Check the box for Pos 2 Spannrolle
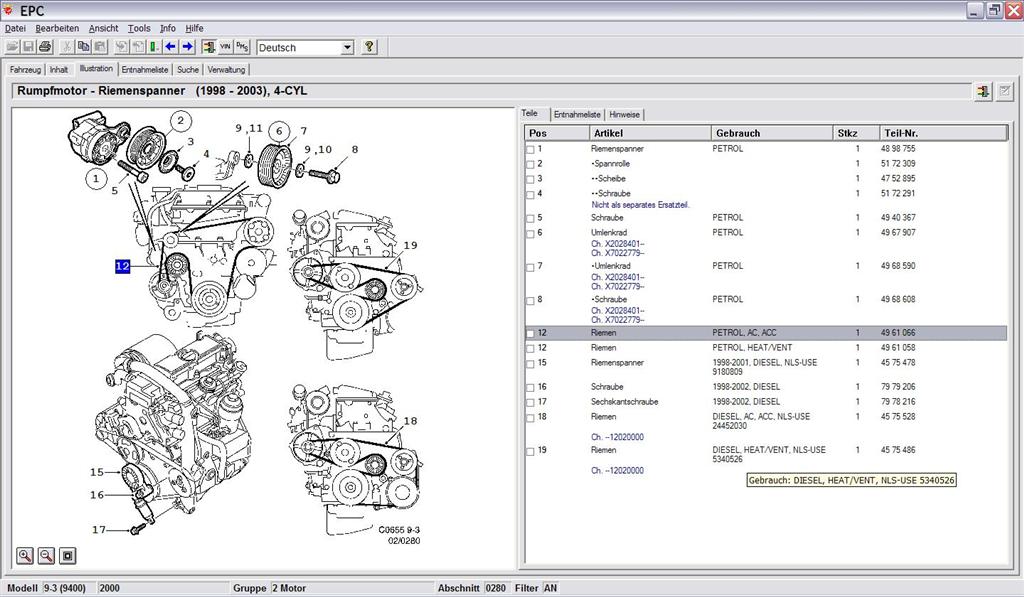Viewport: 1024px width, 597px height. click(x=530, y=165)
